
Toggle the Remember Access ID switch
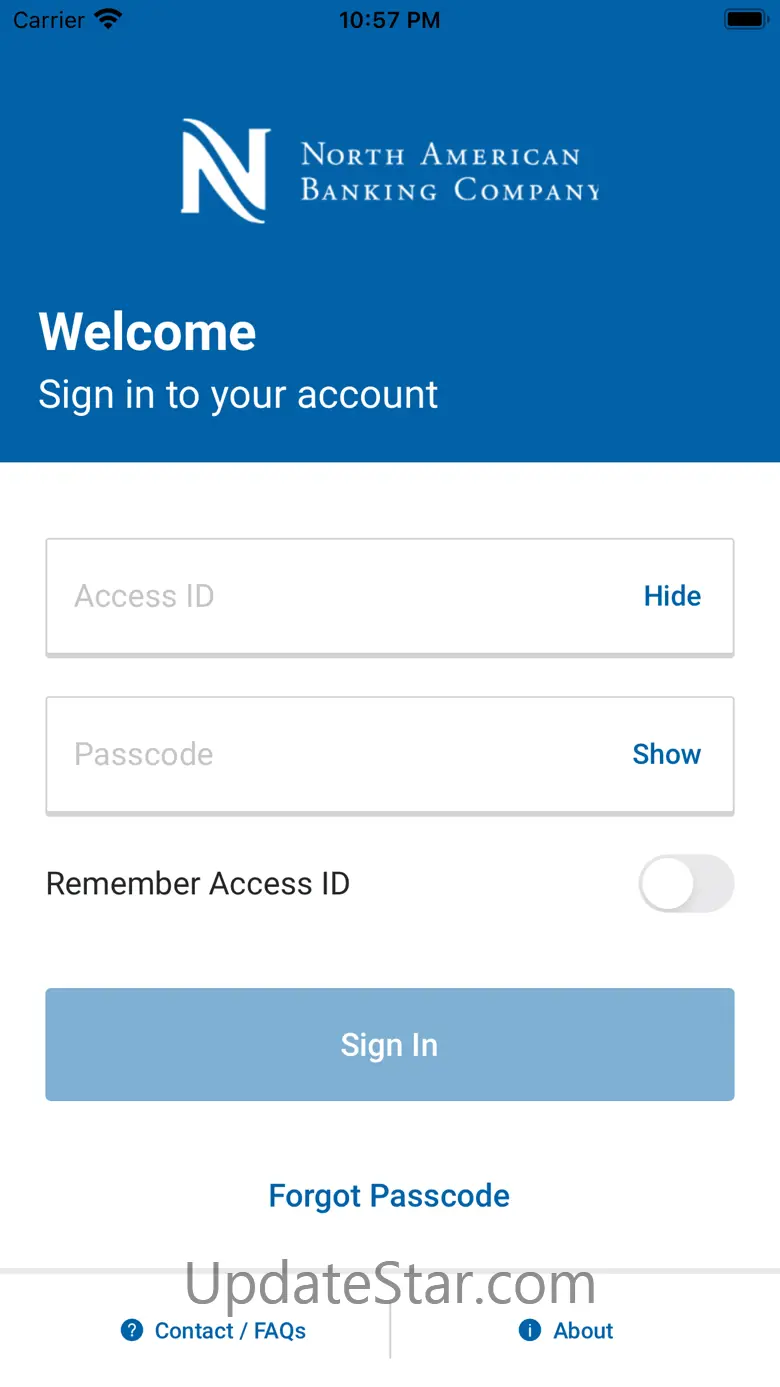[686, 883]
